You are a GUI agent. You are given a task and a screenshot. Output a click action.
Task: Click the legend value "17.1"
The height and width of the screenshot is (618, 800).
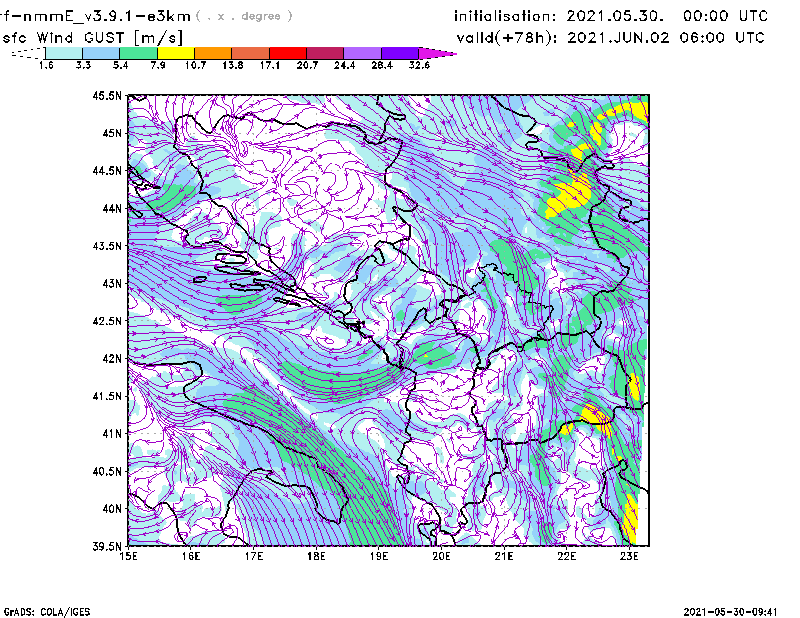270,65
